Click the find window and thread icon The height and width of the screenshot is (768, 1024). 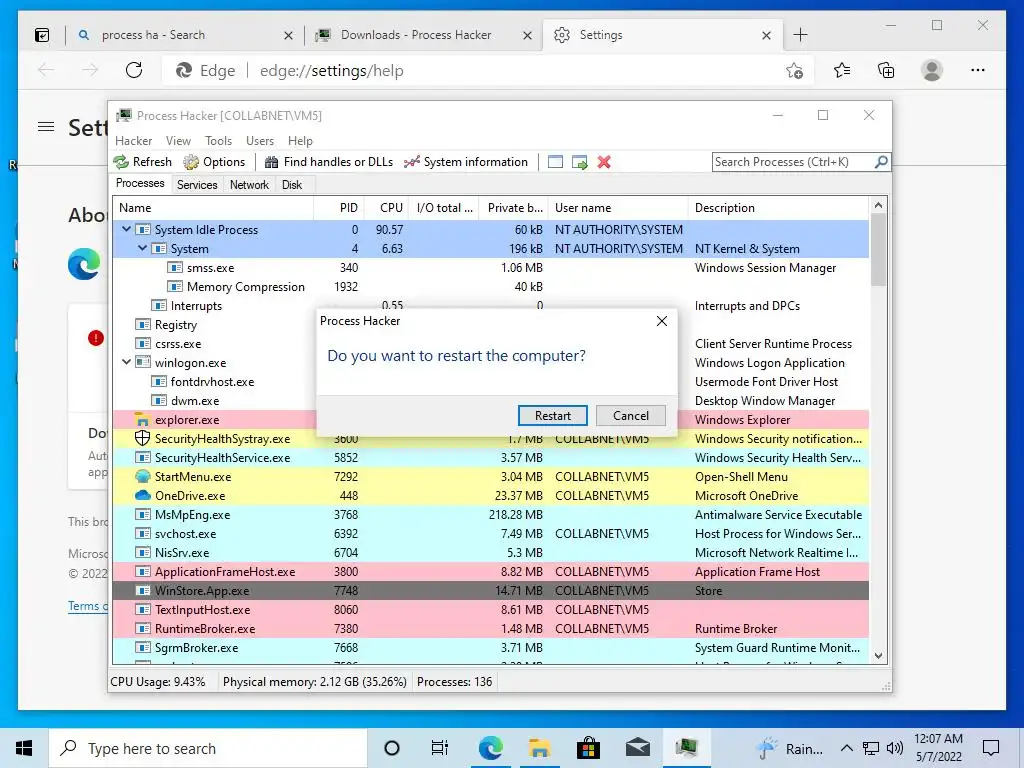(x=579, y=162)
